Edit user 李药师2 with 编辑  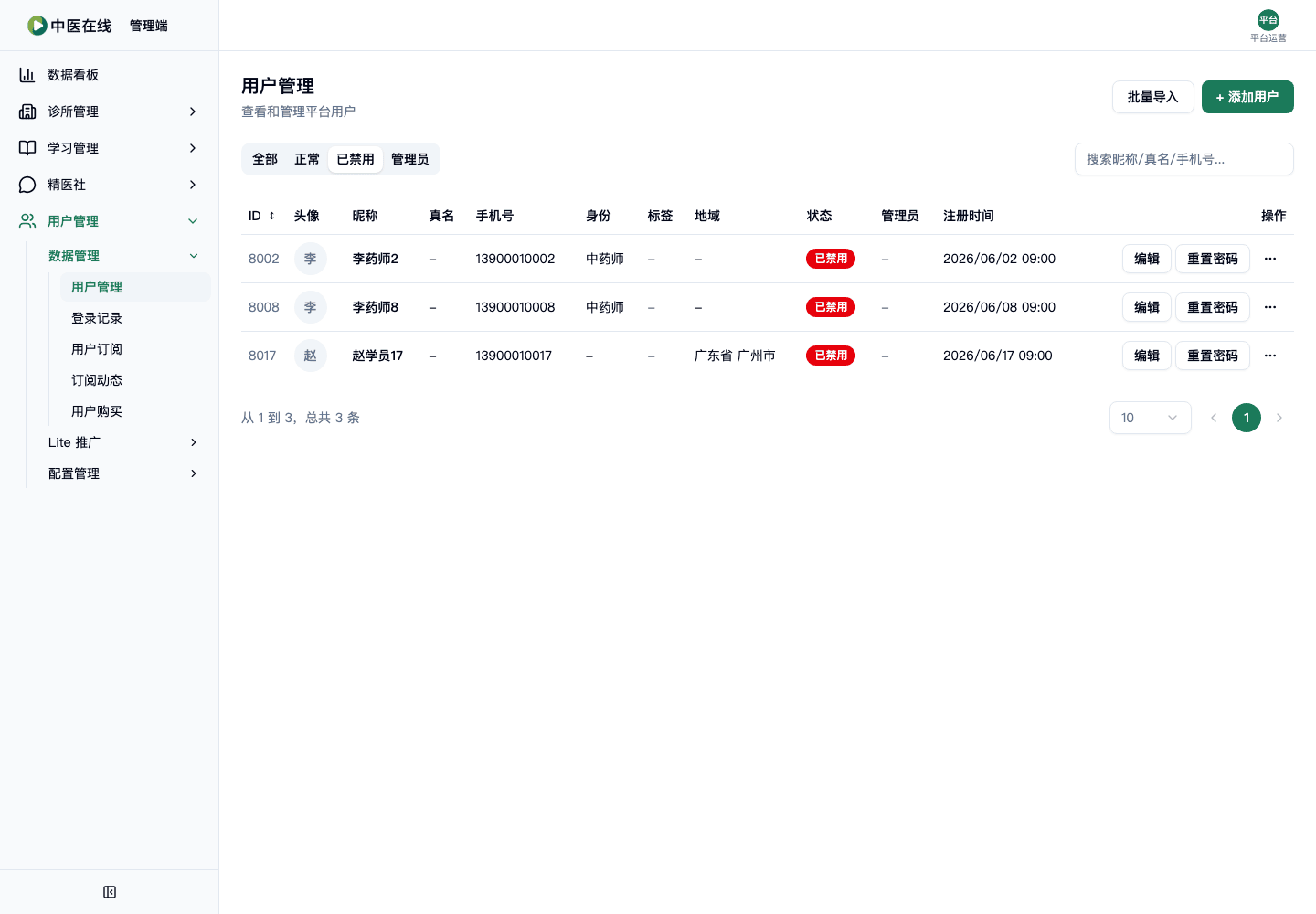[x=1147, y=259]
